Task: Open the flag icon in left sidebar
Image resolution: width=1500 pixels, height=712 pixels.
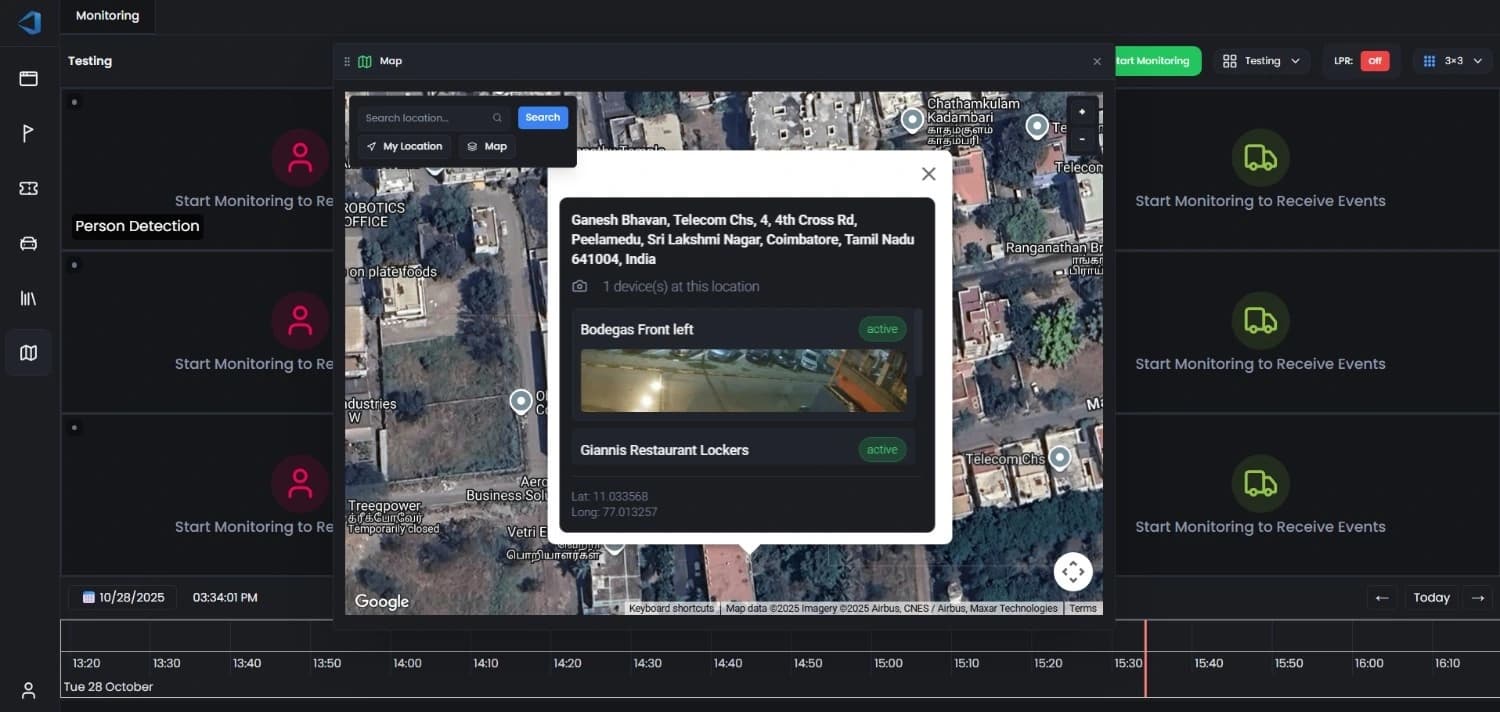Action: click(x=28, y=133)
